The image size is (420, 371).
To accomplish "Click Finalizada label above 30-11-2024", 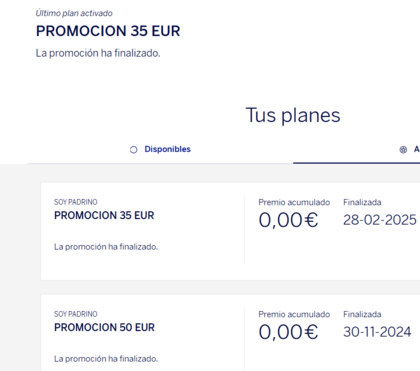I will [362, 314].
